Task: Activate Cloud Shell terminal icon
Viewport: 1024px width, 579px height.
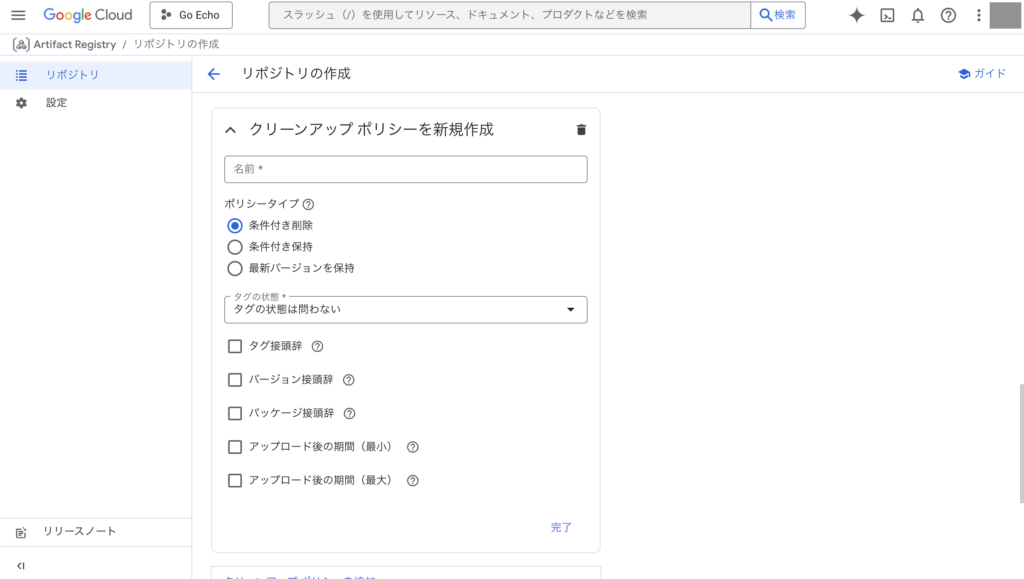Action: click(887, 15)
